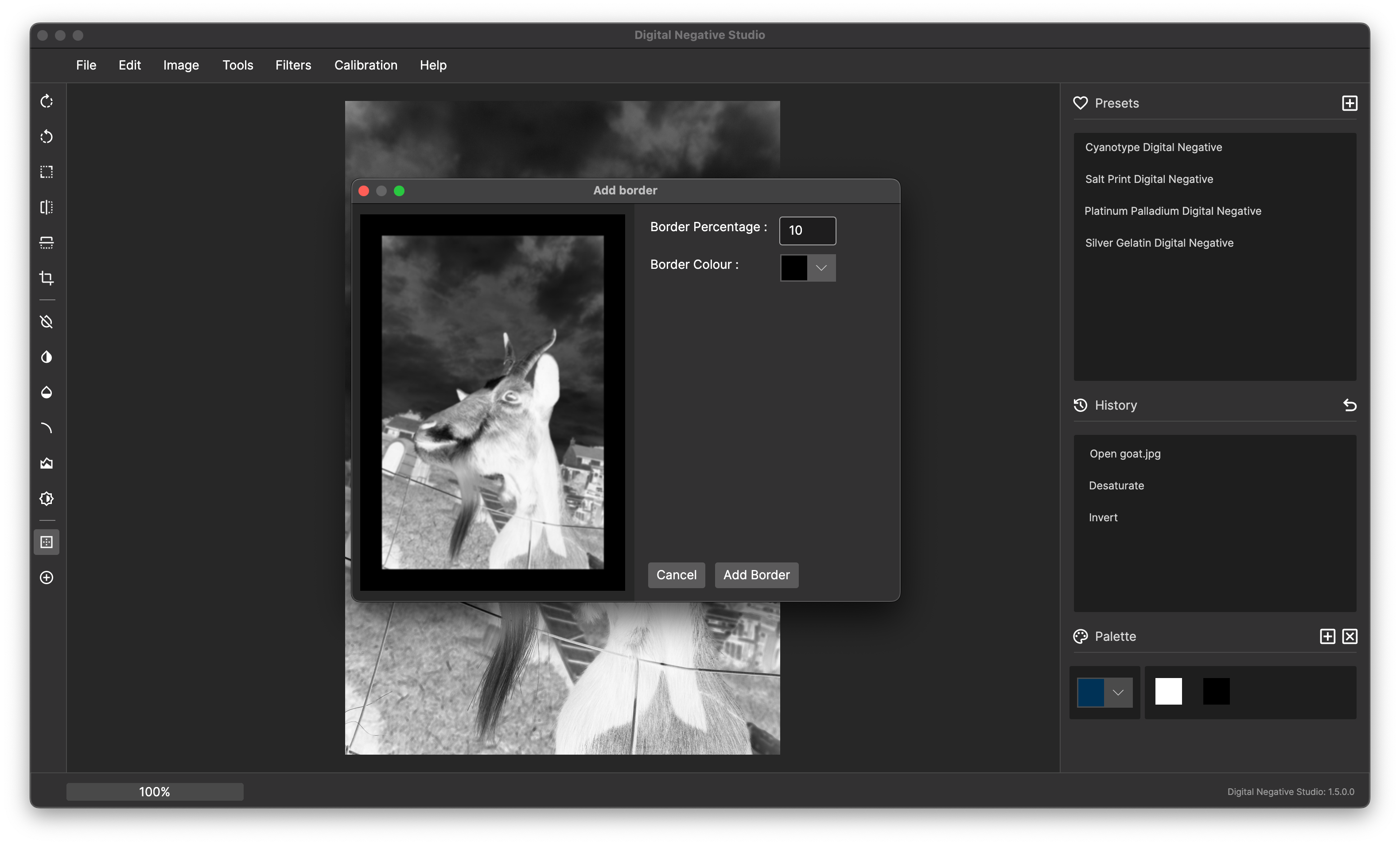Open the Calibration menu
The height and width of the screenshot is (845, 1400).
pyautogui.click(x=366, y=65)
